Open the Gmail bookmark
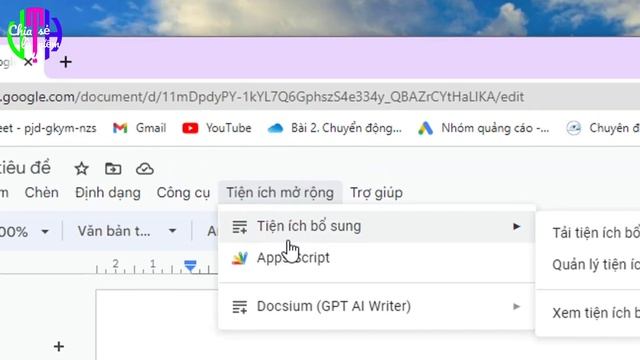 pos(140,128)
